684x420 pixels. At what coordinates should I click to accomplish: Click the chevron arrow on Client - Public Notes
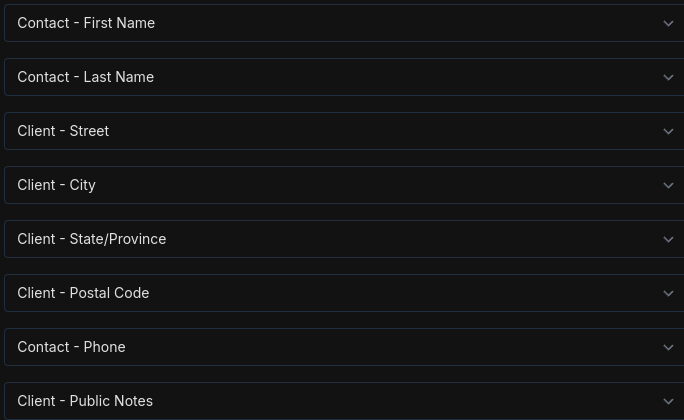669,401
